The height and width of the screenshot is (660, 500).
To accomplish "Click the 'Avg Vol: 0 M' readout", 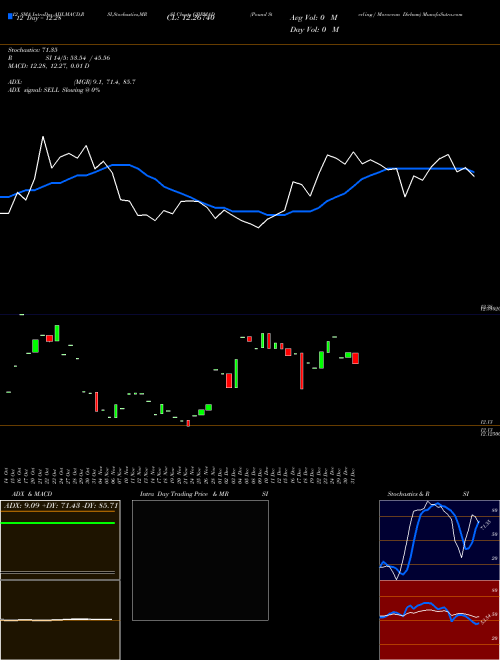I will click(x=314, y=18).
